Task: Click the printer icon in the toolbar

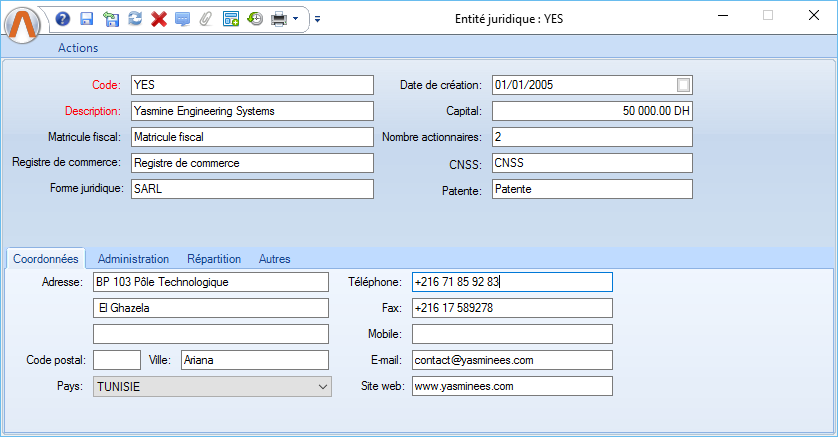Action: pyautogui.click(x=279, y=18)
